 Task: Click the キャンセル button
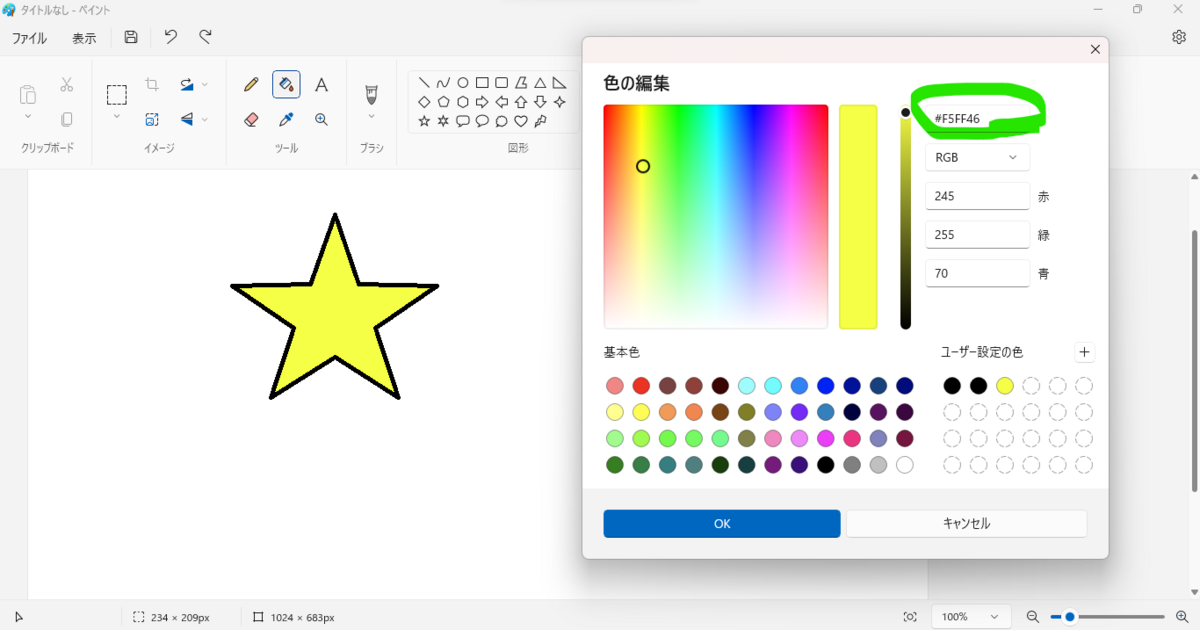966,524
